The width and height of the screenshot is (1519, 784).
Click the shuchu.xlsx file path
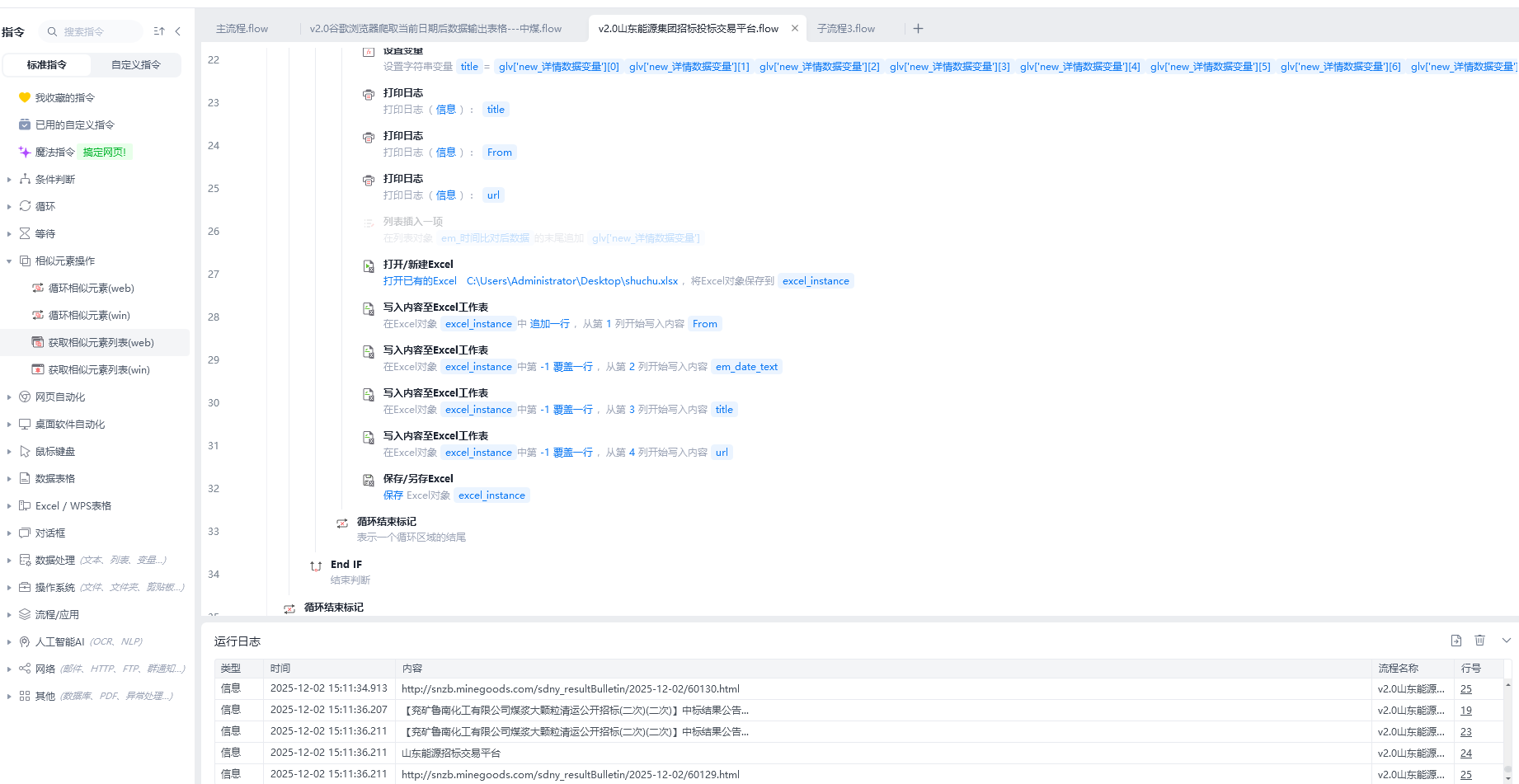click(x=572, y=281)
